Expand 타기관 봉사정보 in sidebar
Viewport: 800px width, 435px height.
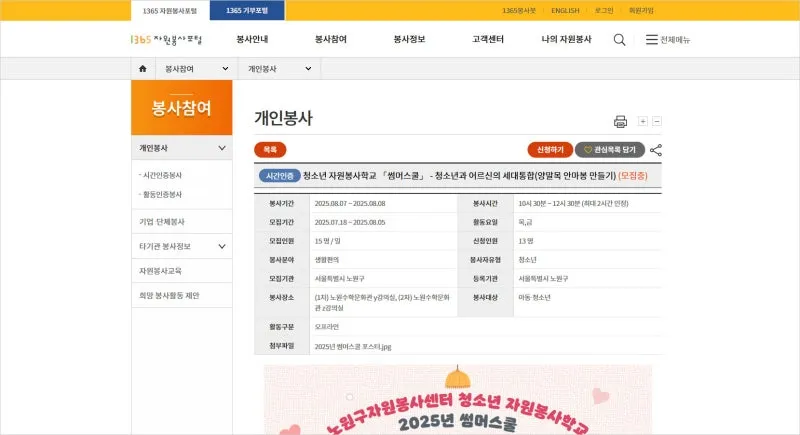[x=222, y=246]
